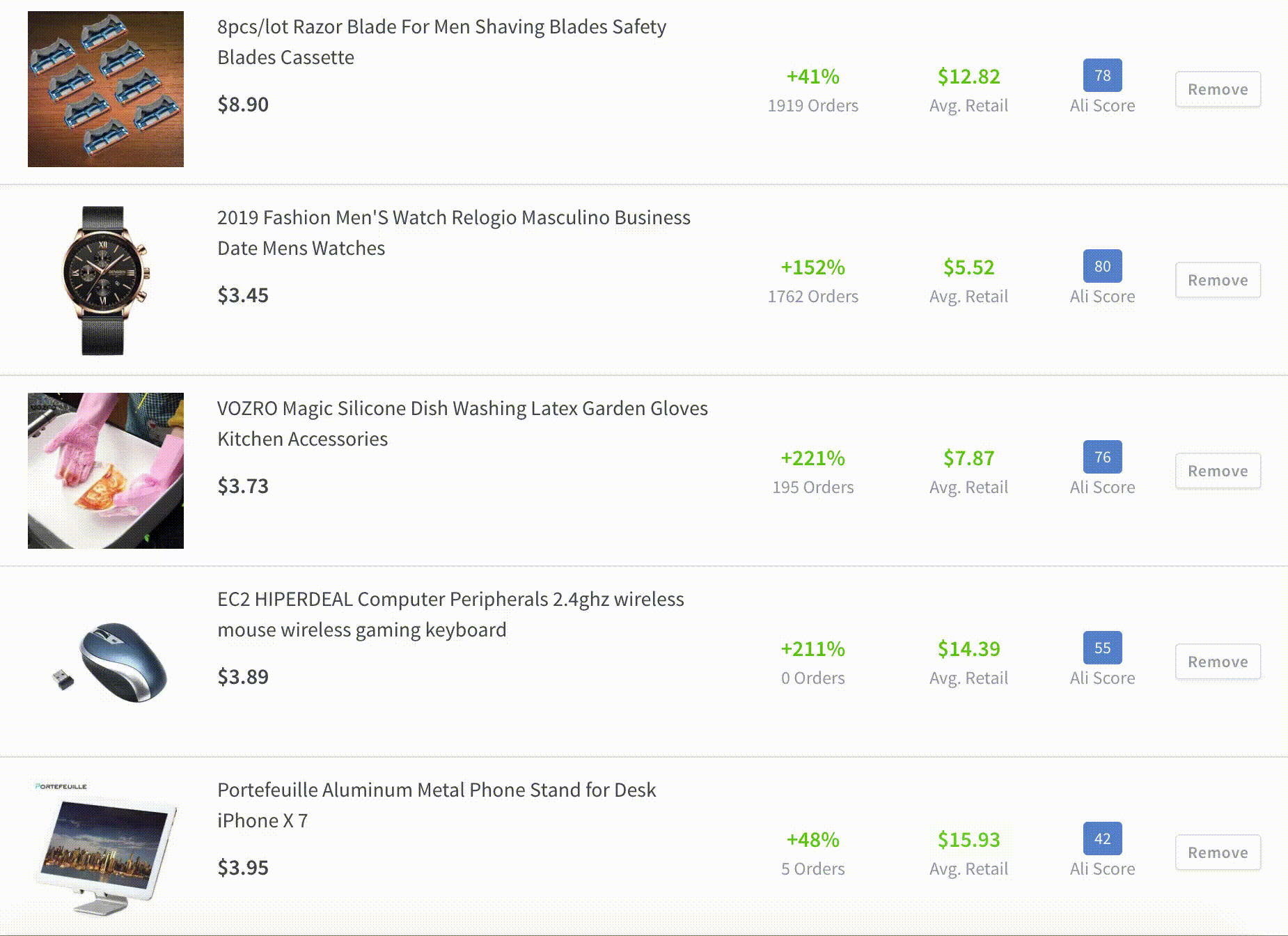
Task: Click the Ali Score 80 badge
Action: pyautogui.click(x=1102, y=266)
